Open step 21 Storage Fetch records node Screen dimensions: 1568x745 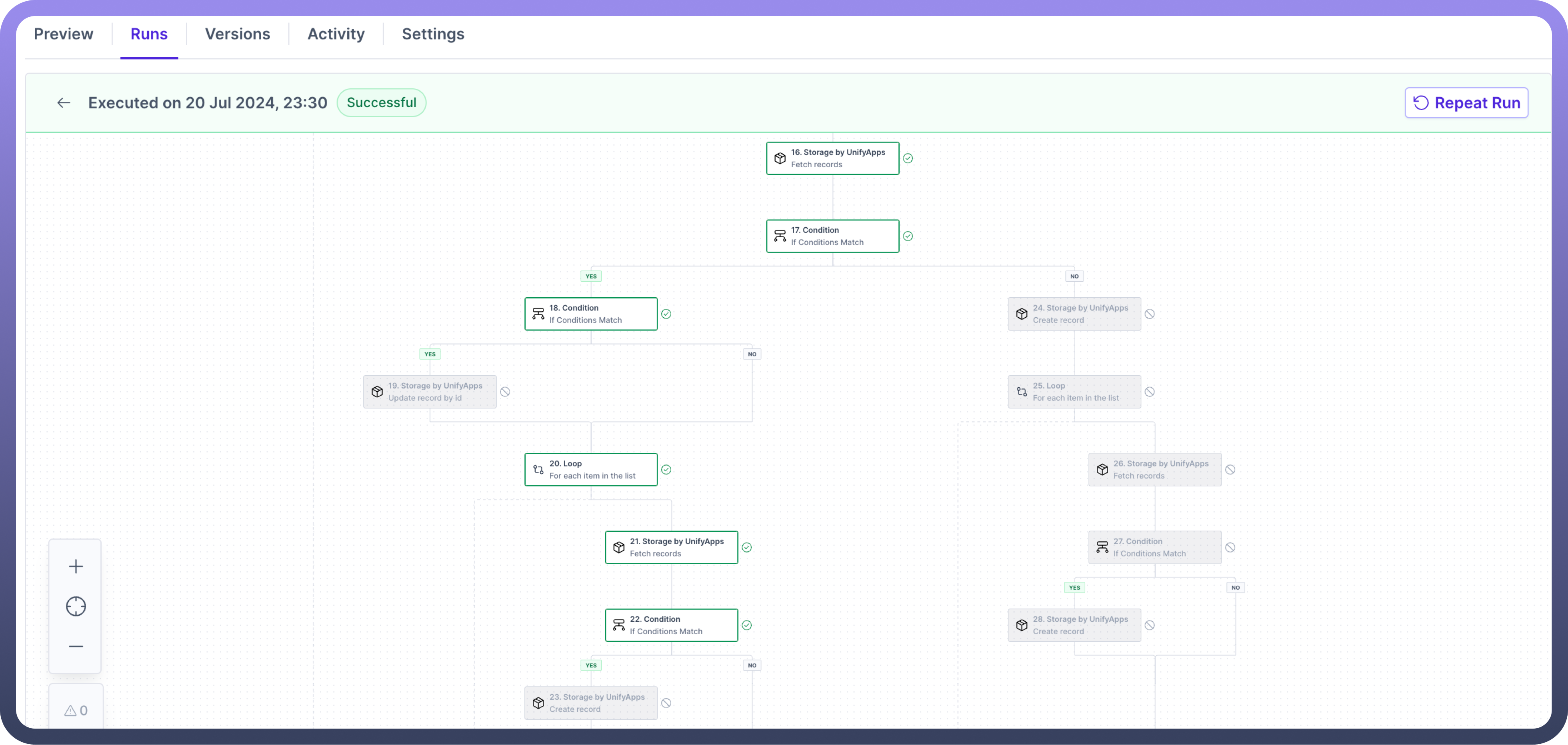[x=671, y=547]
